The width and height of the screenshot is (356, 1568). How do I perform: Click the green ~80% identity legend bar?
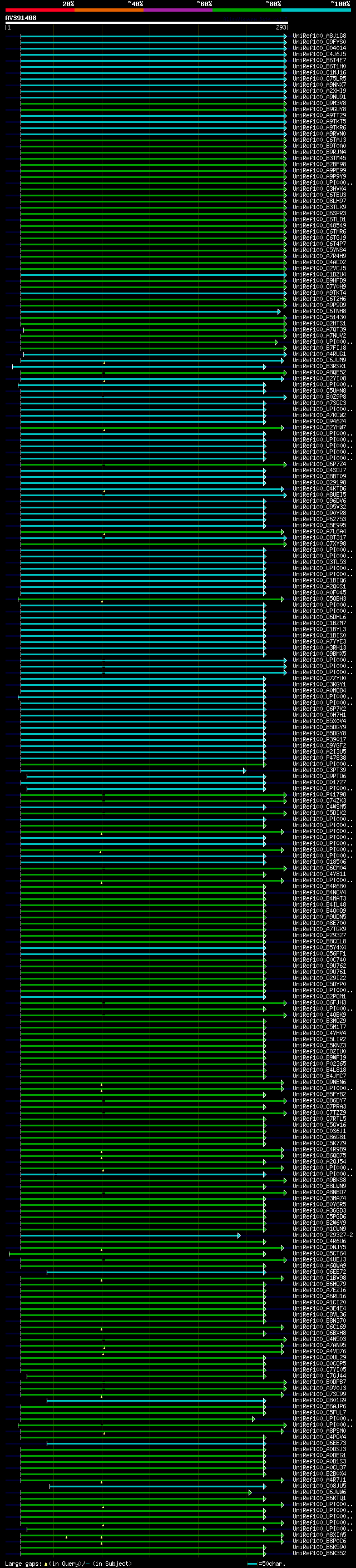pyautogui.click(x=247, y=10)
